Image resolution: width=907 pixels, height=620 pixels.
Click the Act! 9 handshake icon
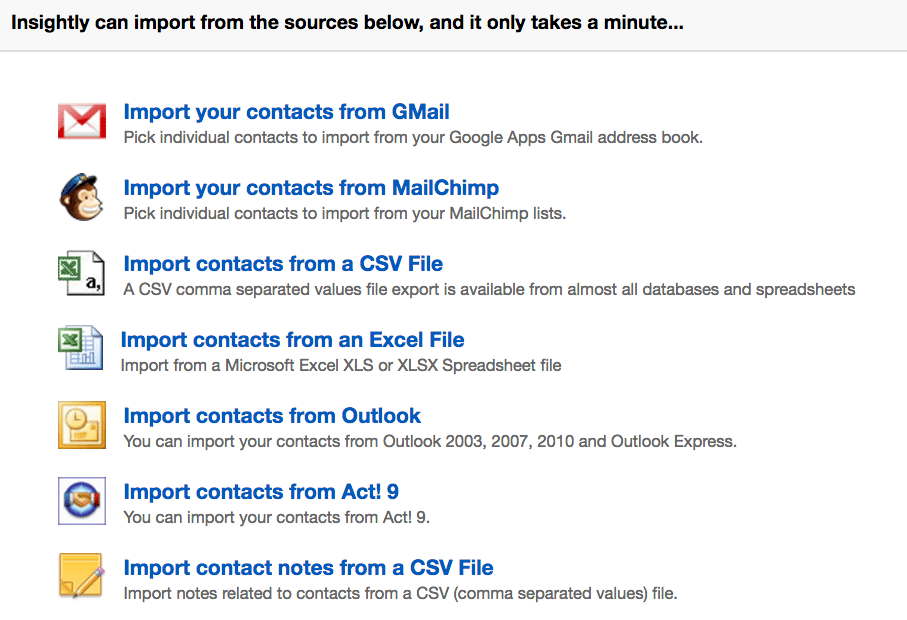82,501
